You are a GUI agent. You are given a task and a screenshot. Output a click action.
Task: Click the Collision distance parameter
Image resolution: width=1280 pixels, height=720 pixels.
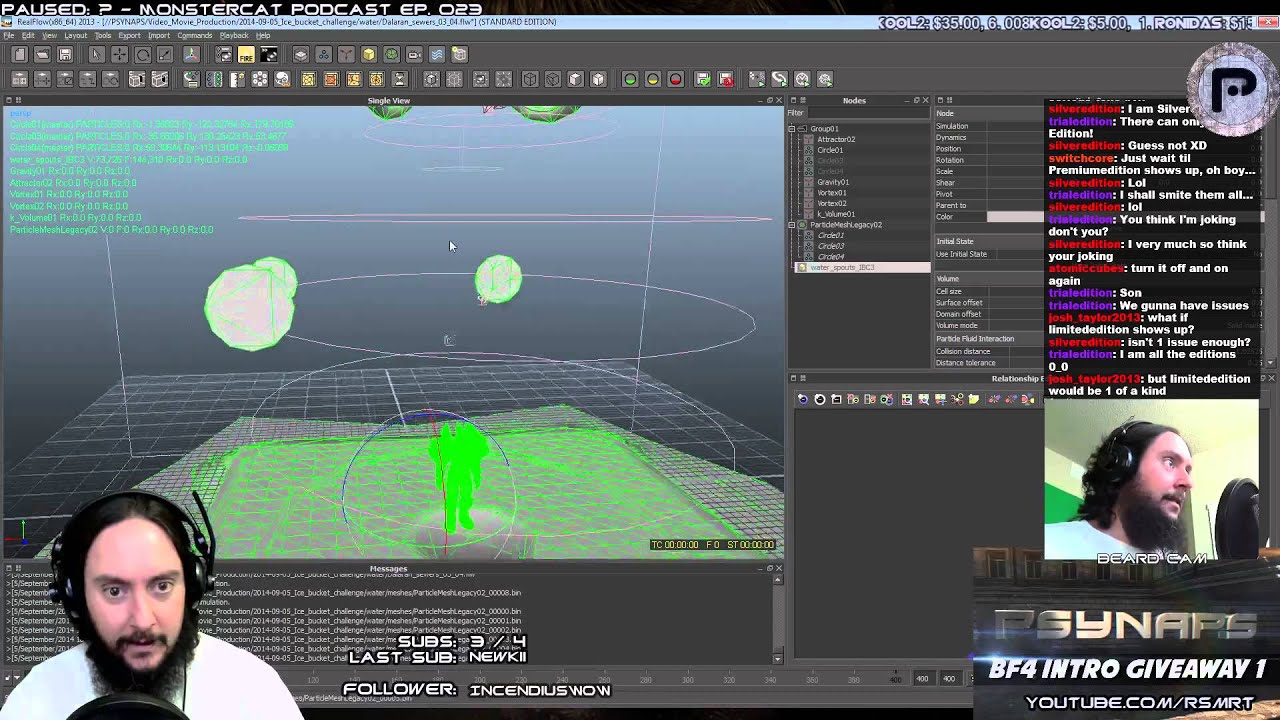pyautogui.click(x=988, y=351)
